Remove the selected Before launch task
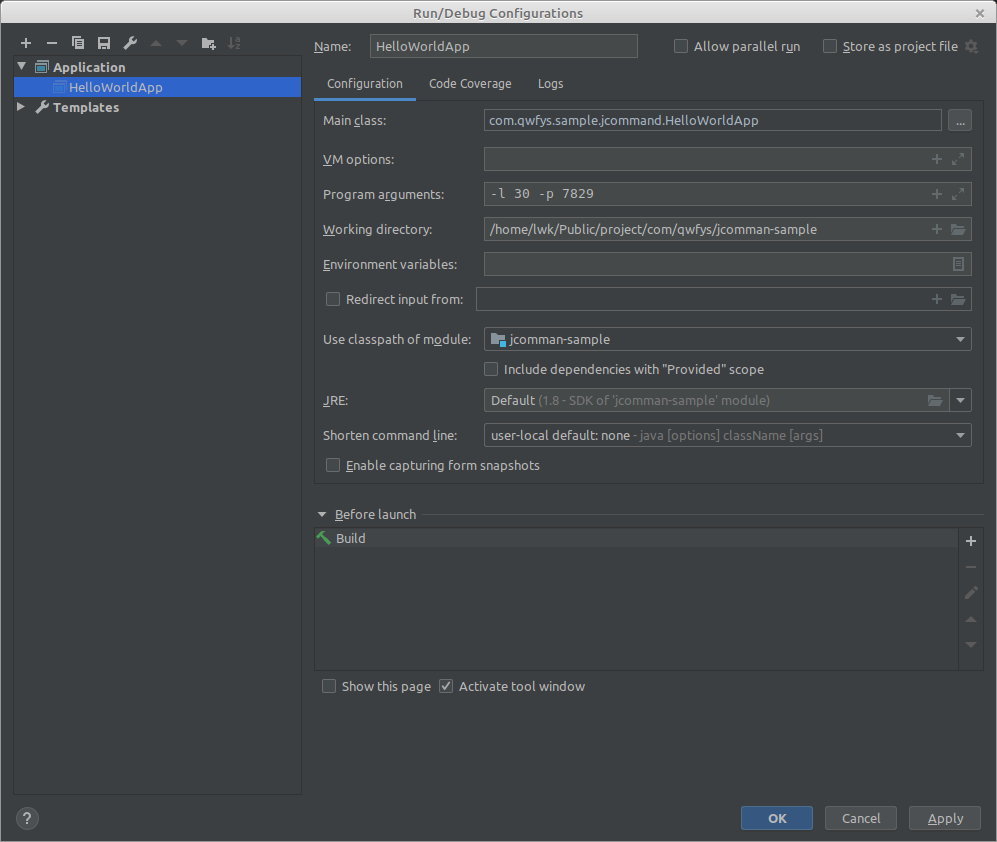997x842 pixels. tap(971, 567)
